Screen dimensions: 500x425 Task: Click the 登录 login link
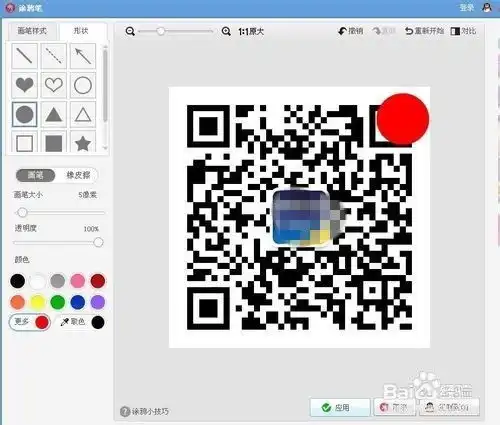click(467, 8)
